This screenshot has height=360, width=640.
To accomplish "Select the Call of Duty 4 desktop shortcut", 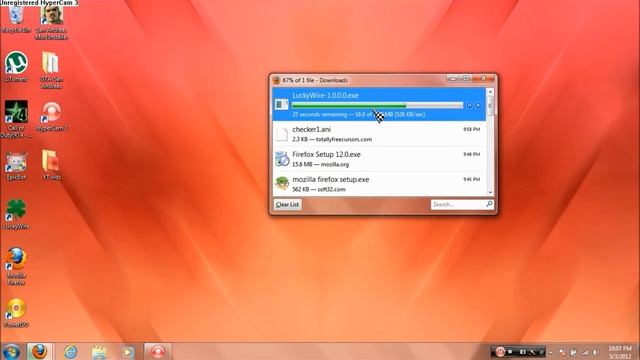I will coord(16,119).
